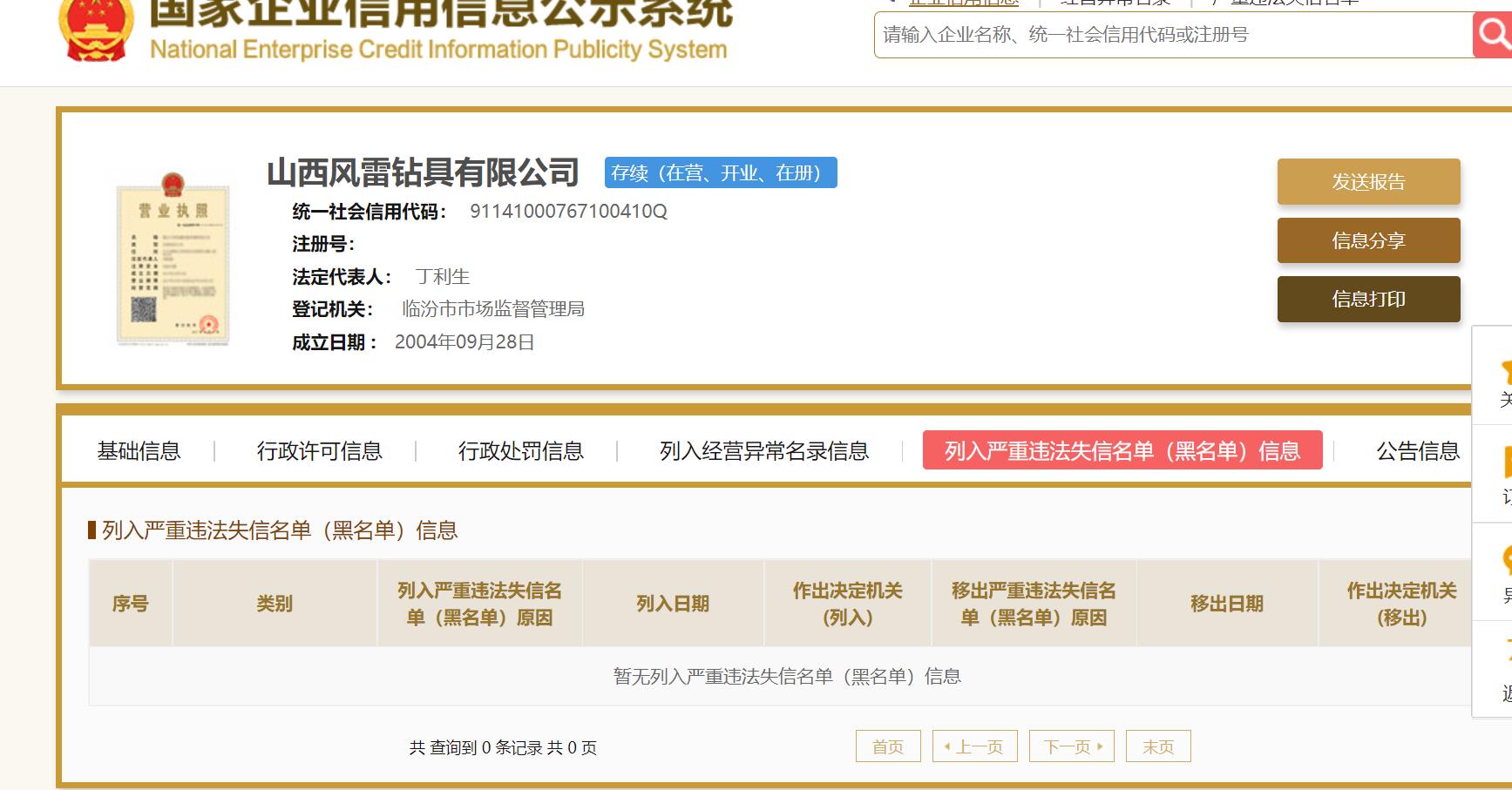Switch to the 基础信息 tab
Screen dimensions: 1512x790
[139, 450]
